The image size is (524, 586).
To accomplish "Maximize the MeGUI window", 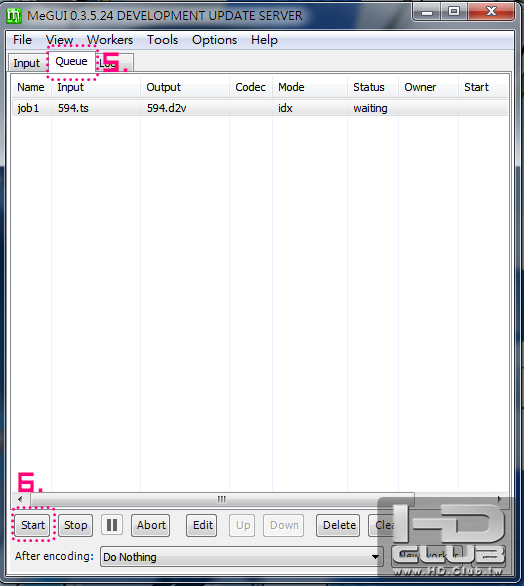I will pyautogui.click(x=454, y=12).
